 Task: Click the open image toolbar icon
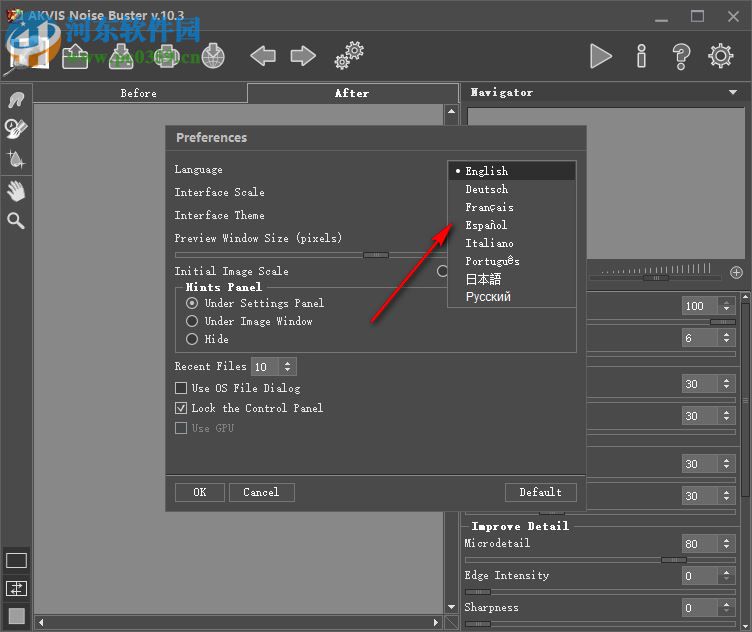tap(75, 57)
